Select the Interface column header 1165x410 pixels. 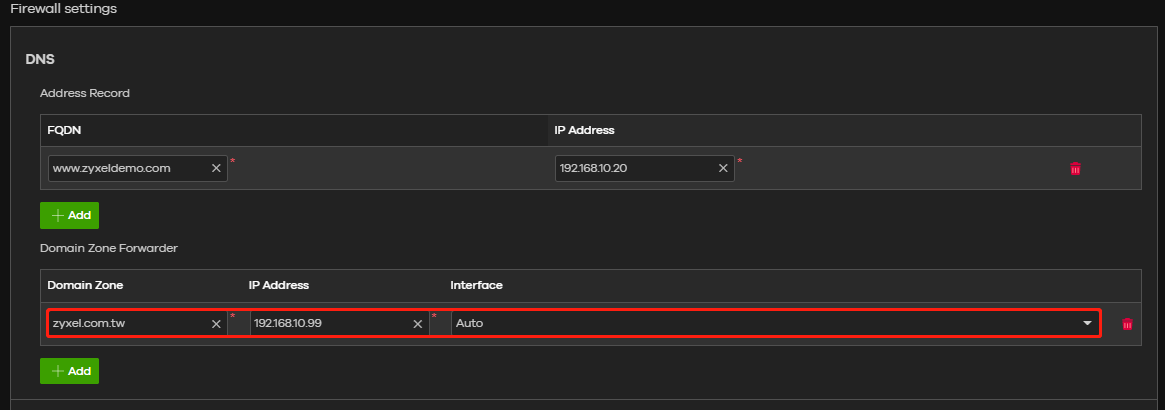[476, 285]
